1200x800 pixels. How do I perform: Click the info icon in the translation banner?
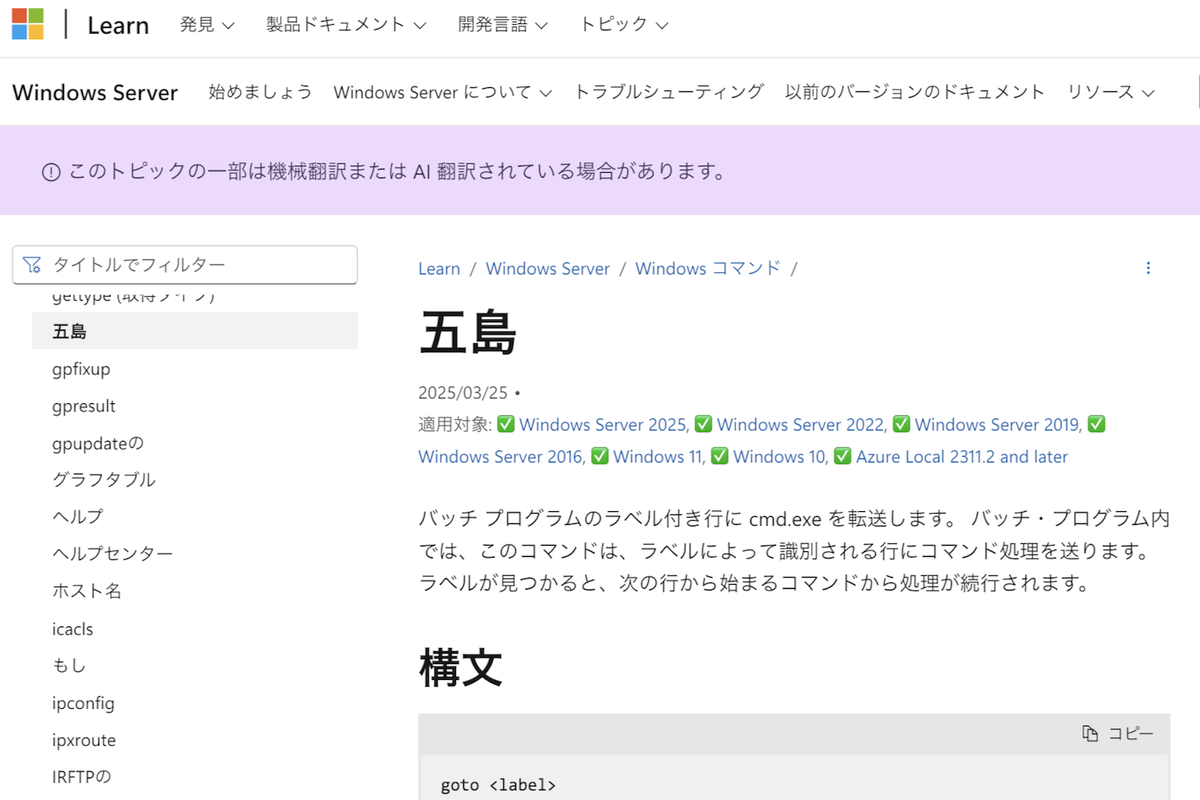click(50, 172)
